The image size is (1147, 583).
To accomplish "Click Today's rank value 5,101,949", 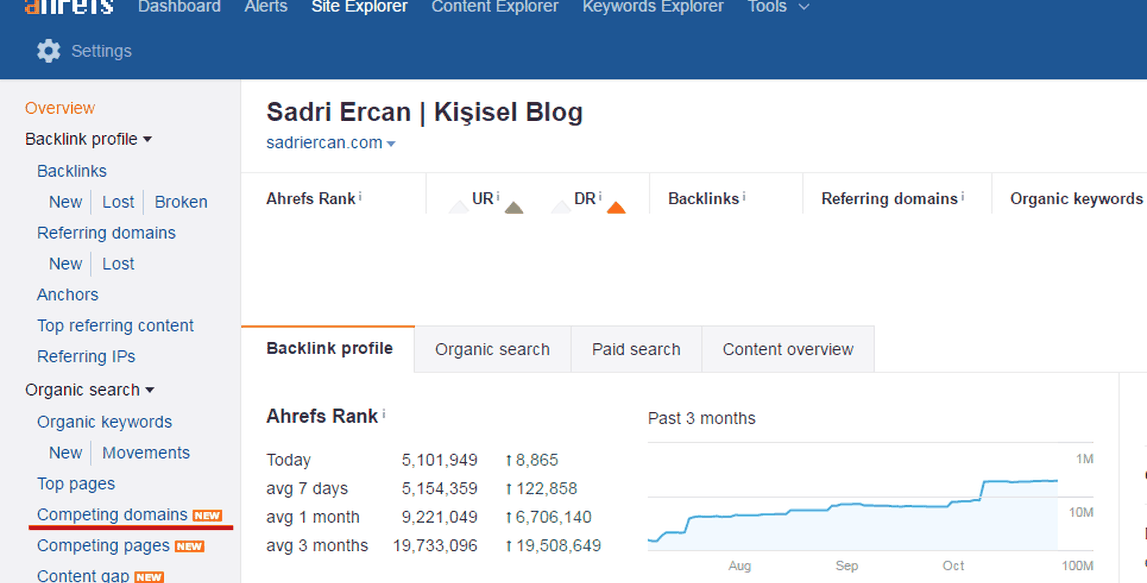I will [440, 460].
